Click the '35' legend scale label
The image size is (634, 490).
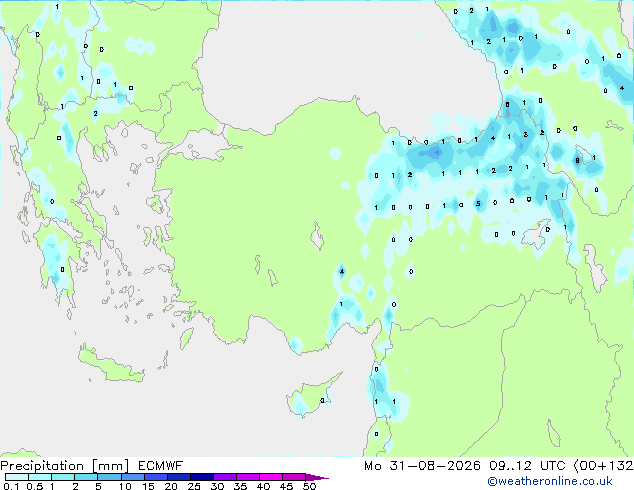240,486
